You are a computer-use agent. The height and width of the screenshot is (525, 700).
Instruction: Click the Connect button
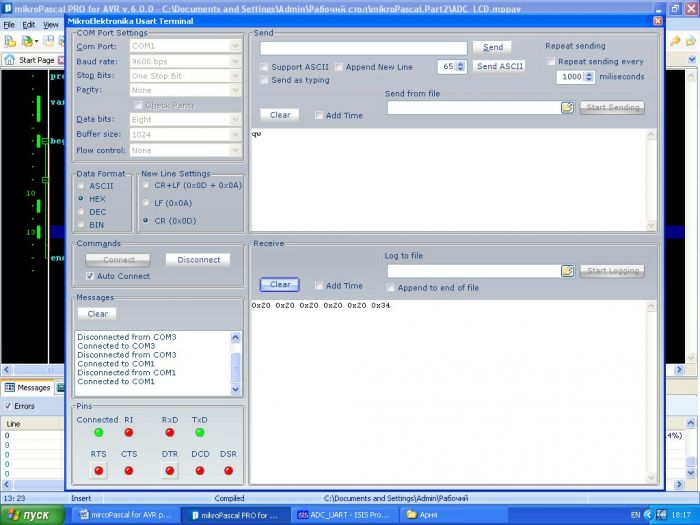coord(118,260)
